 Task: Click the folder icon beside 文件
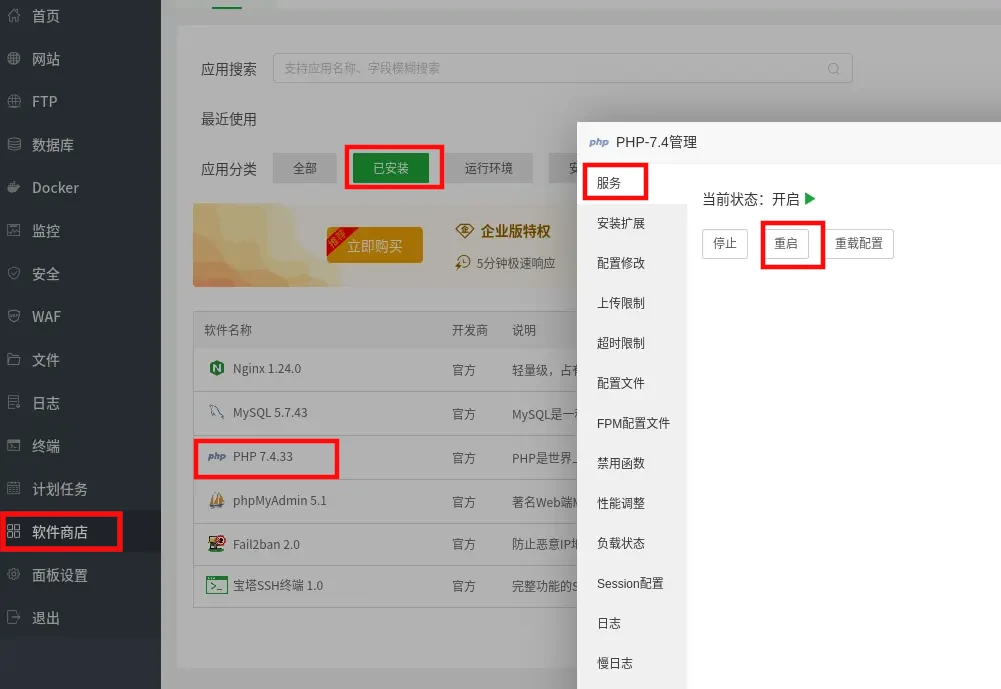13,359
